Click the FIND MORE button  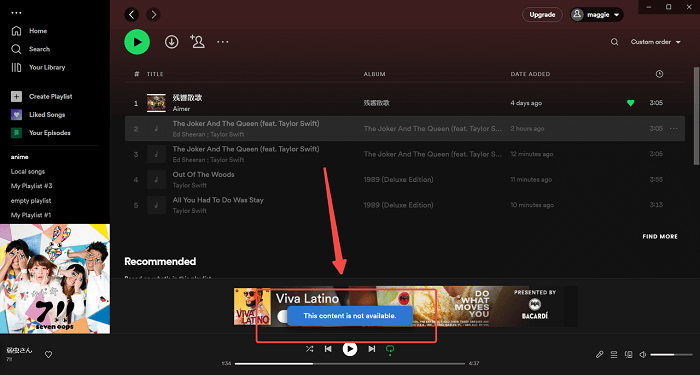click(x=660, y=237)
